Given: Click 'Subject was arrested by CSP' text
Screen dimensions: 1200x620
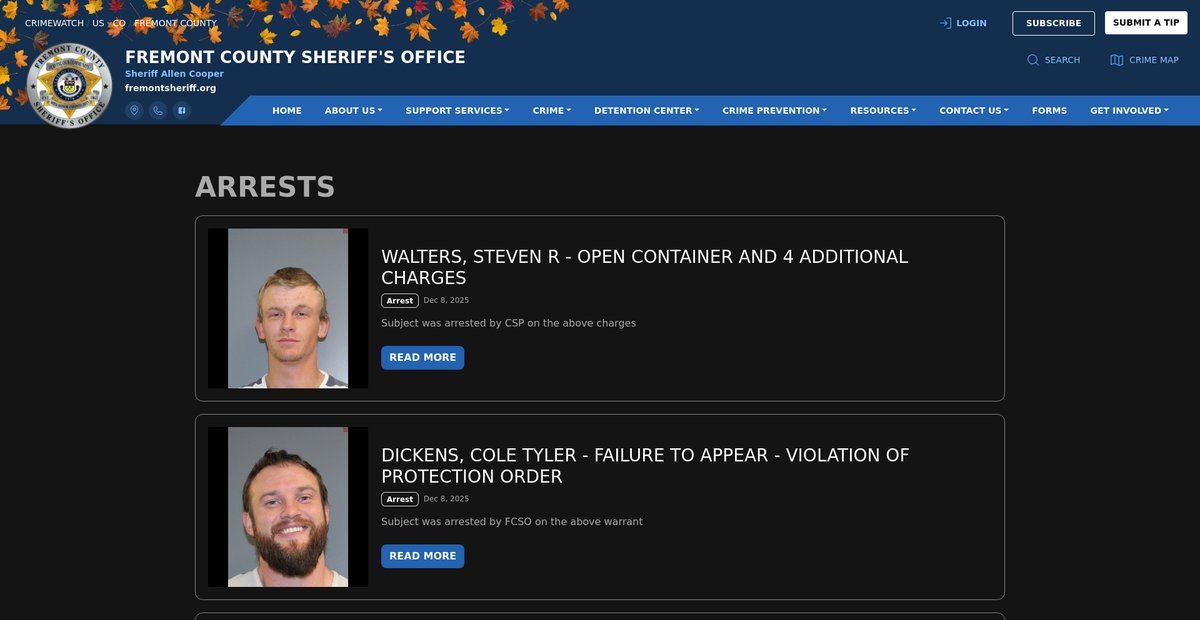Looking at the screenshot, I should pyautogui.click(x=508, y=323).
